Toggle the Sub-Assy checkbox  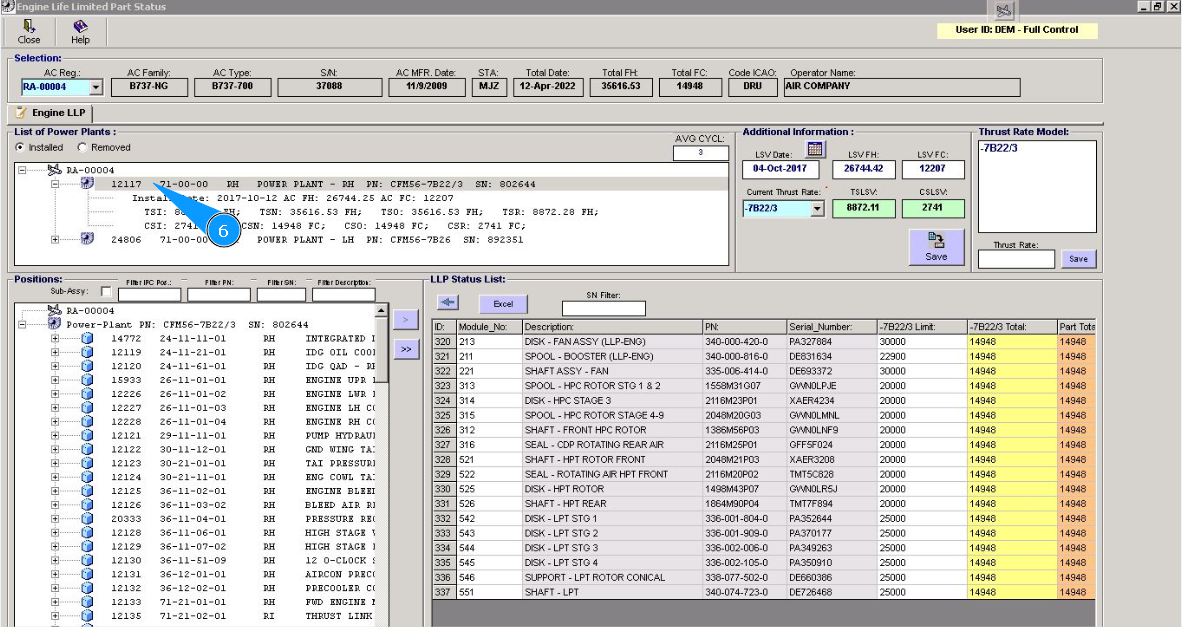tap(106, 292)
